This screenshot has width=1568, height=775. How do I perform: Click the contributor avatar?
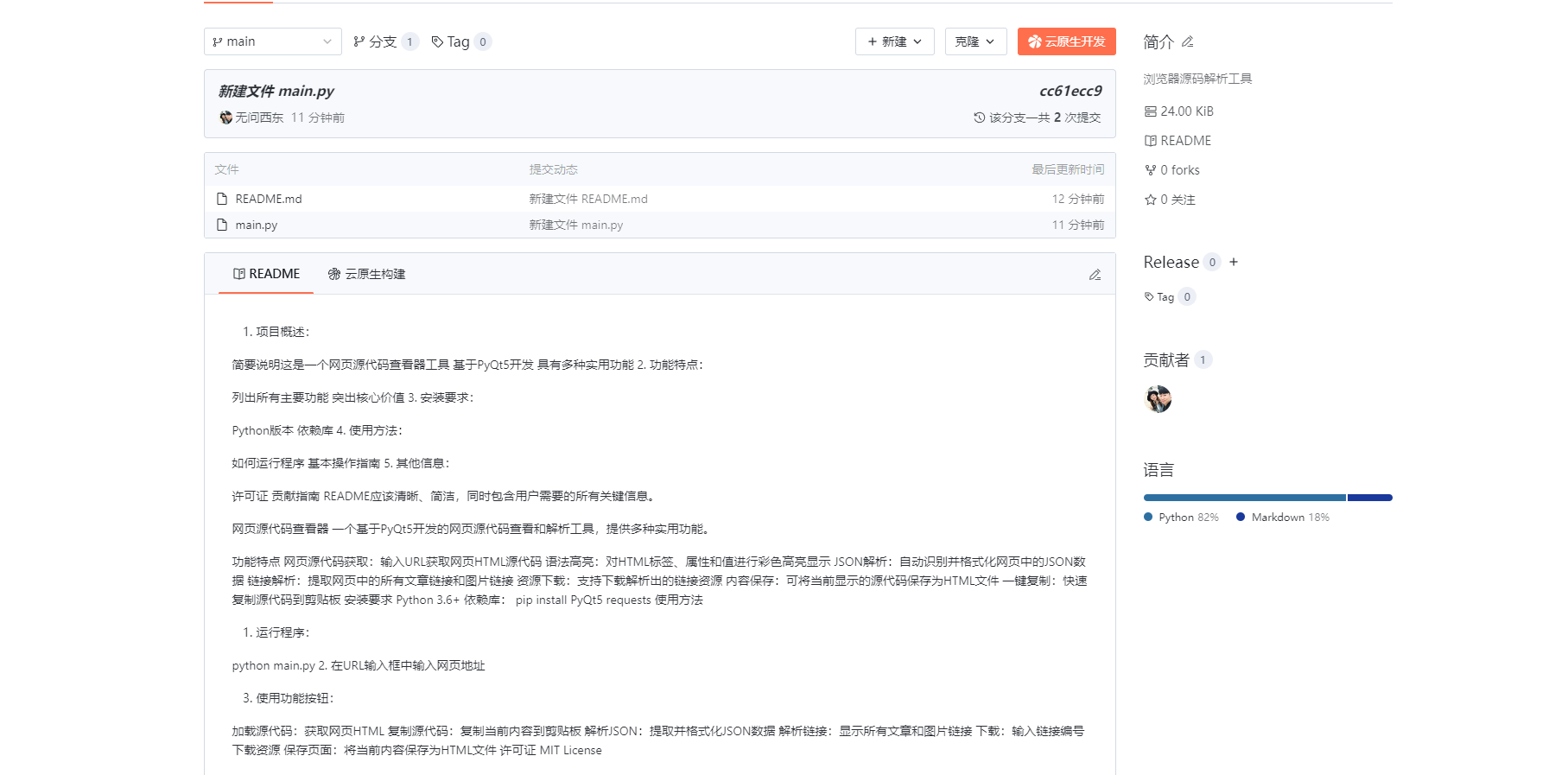pyautogui.click(x=1158, y=399)
